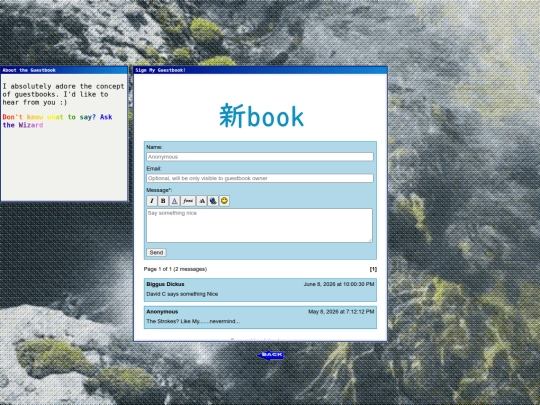The width and height of the screenshot is (540, 405).
Task: Click the poster name "Biggus Dickus"
Action: click(x=165, y=284)
